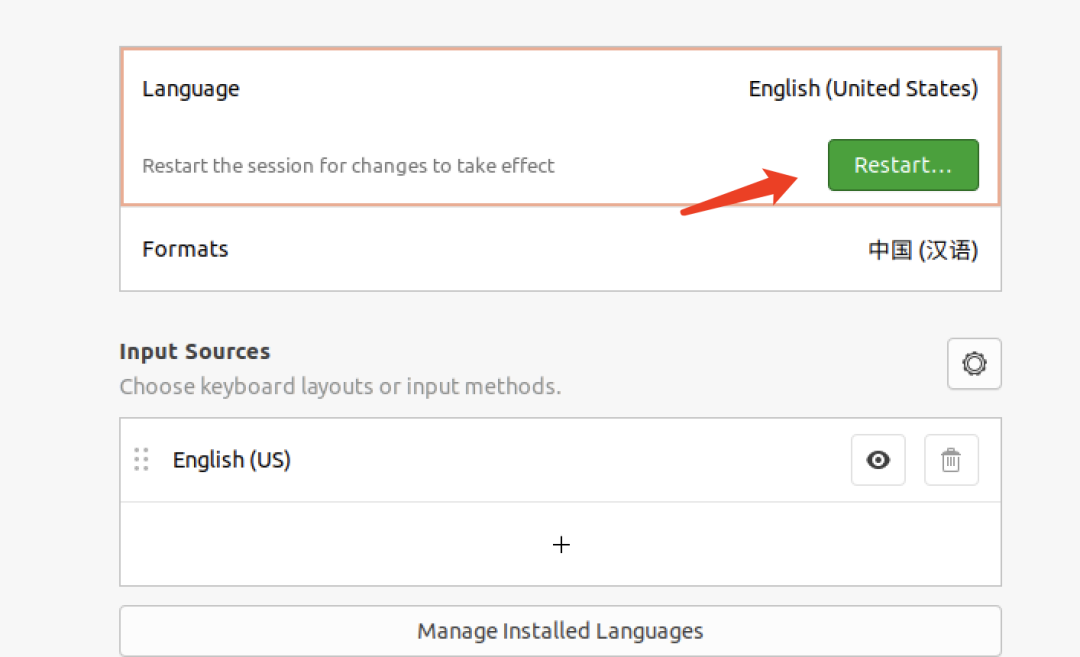Screen dimensions: 1080x657
Task: Click the Input Sources heading
Action: coord(195,352)
